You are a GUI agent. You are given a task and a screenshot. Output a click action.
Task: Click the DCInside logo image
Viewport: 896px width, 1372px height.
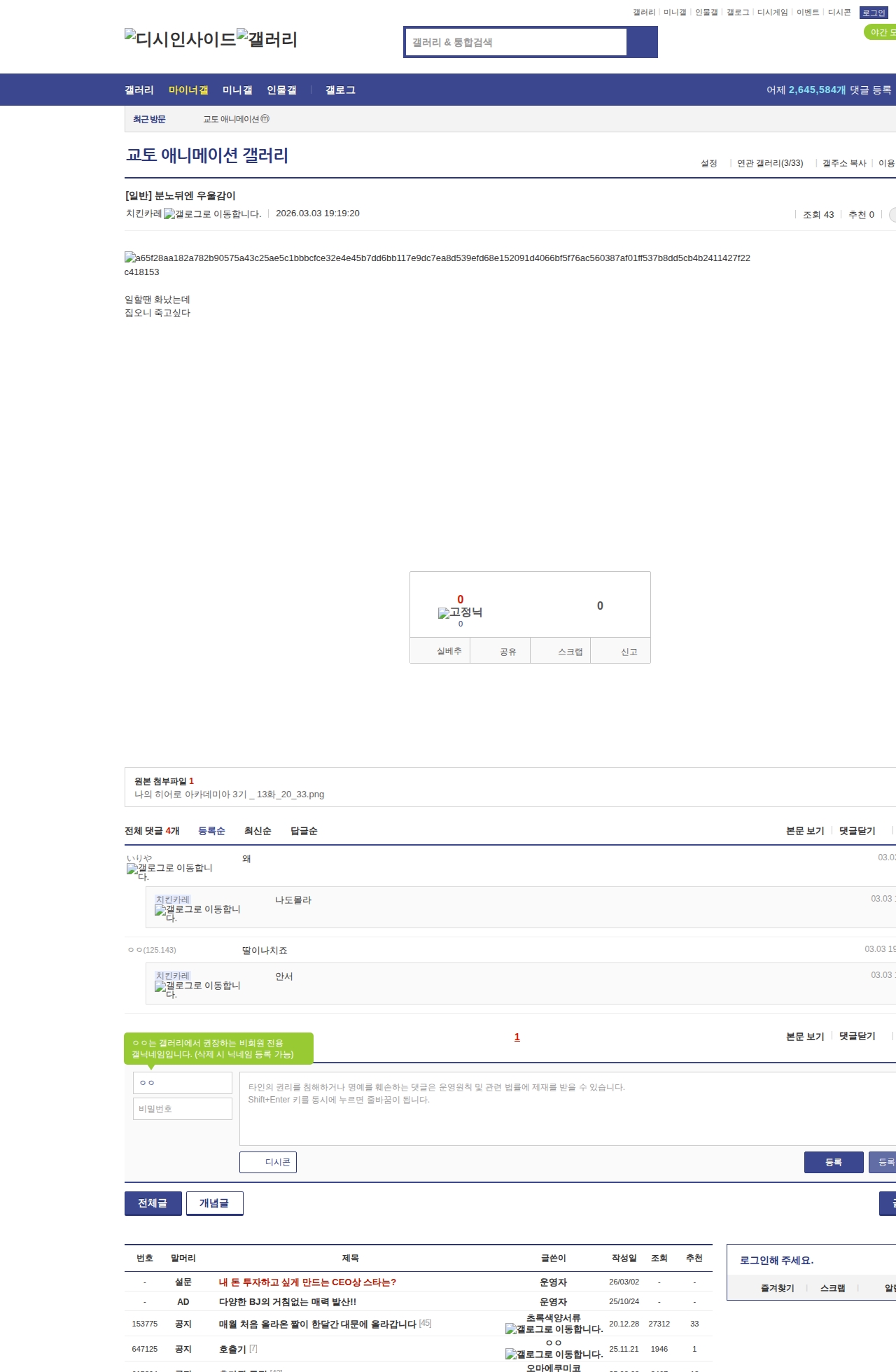[180, 39]
